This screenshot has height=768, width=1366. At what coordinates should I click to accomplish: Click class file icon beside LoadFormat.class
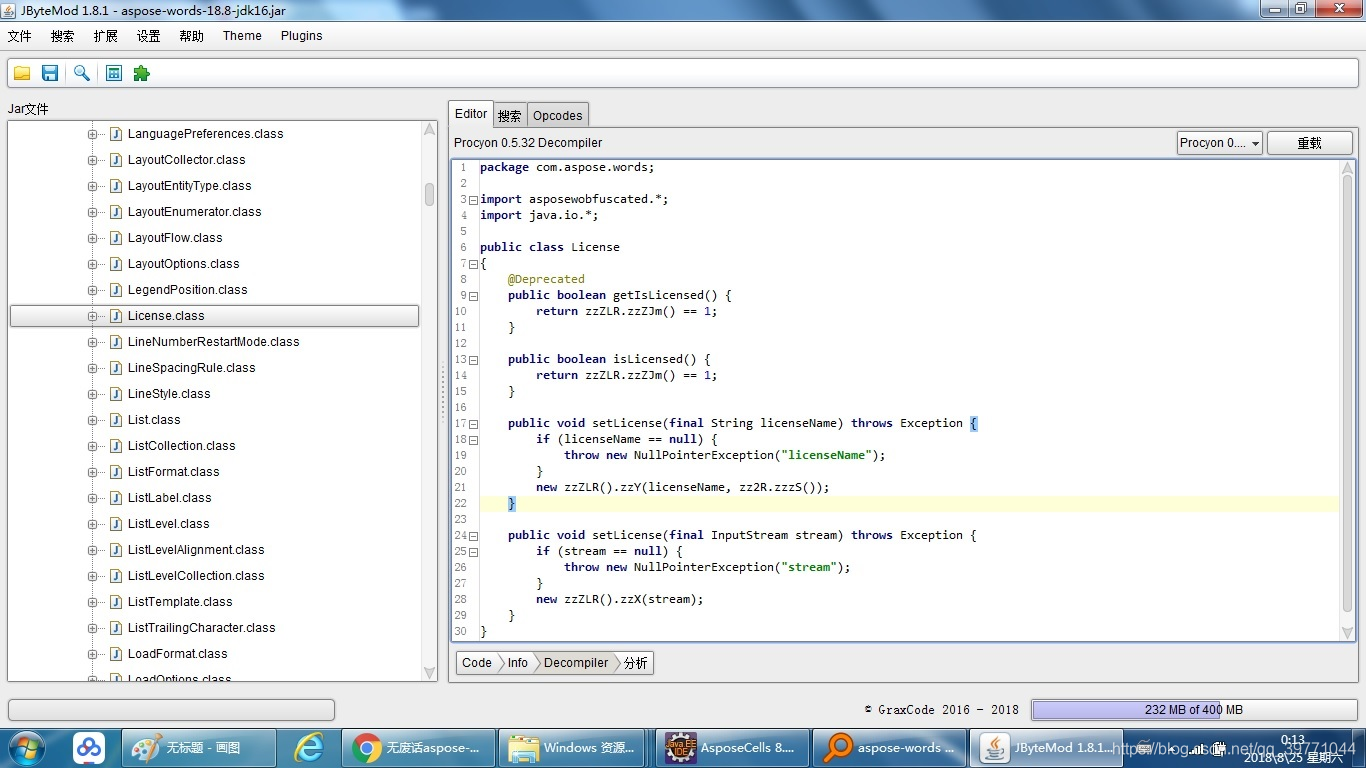point(116,654)
